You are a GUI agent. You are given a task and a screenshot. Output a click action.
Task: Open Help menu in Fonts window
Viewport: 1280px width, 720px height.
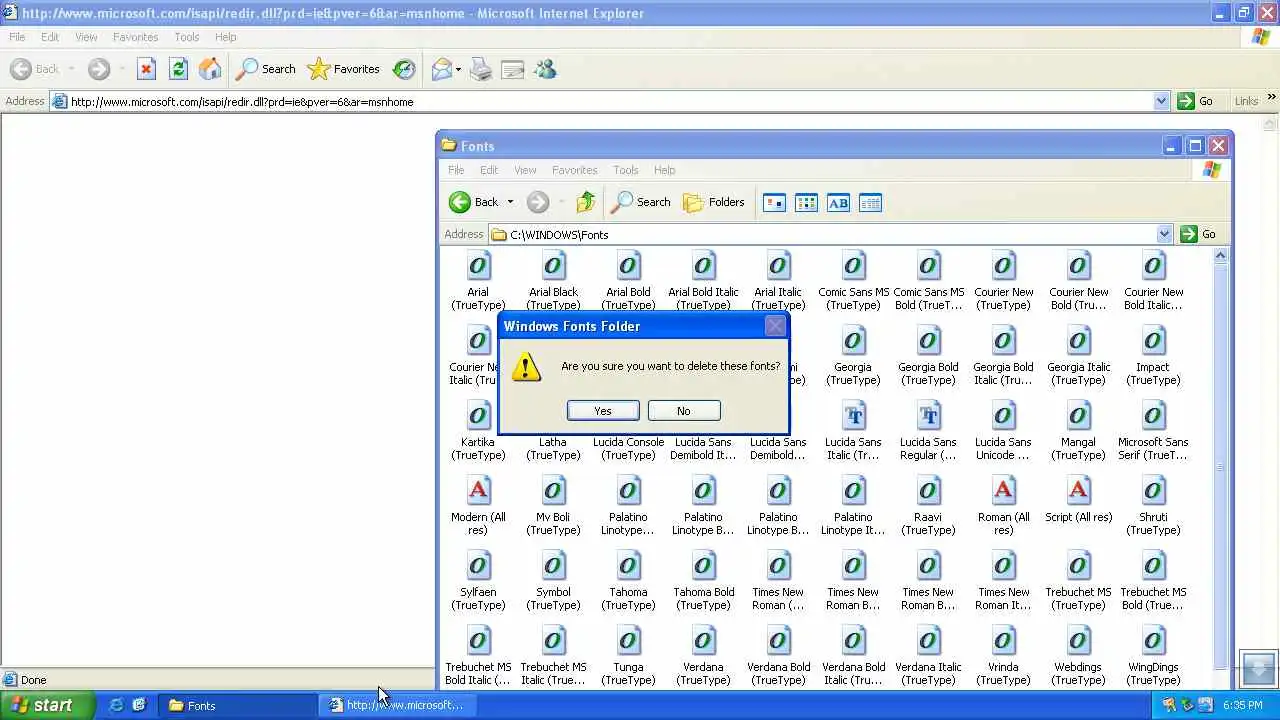(664, 170)
